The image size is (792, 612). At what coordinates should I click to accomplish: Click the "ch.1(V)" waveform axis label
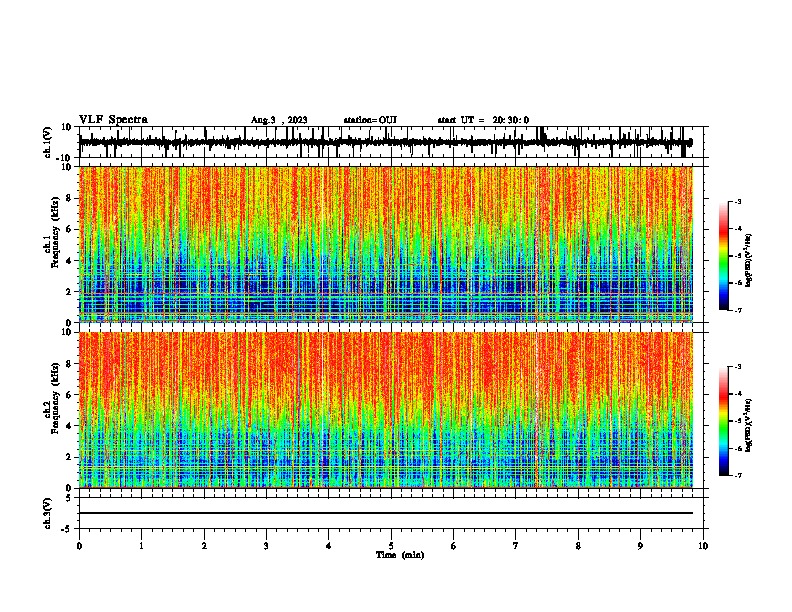tap(48, 142)
